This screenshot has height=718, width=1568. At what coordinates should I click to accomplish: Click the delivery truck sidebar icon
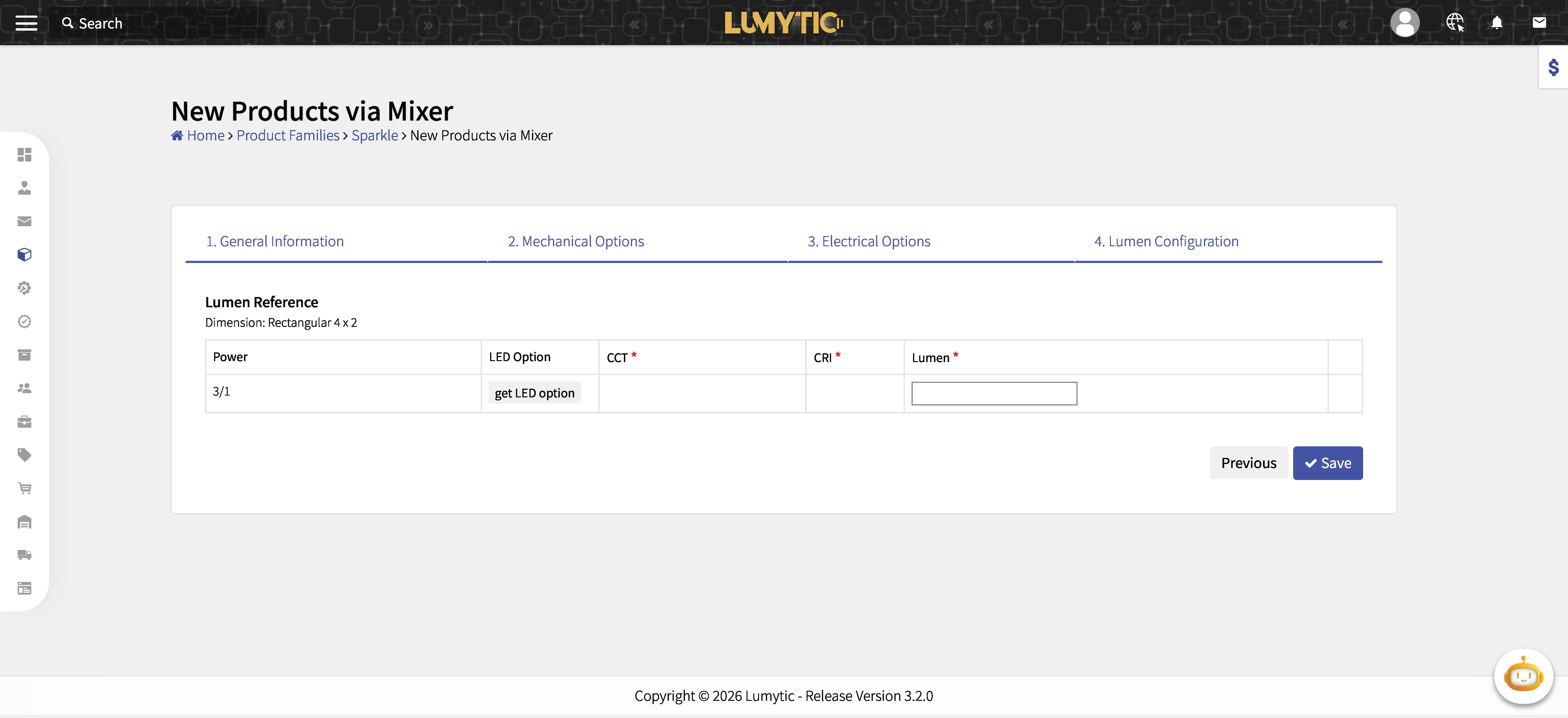pos(24,555)
